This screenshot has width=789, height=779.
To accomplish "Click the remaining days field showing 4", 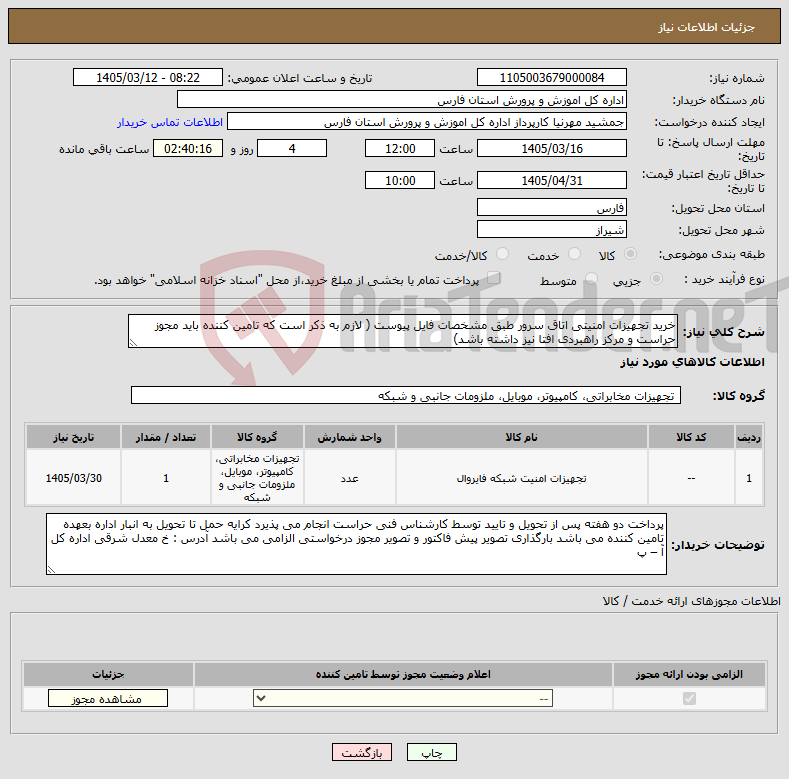I will (292, 148).
